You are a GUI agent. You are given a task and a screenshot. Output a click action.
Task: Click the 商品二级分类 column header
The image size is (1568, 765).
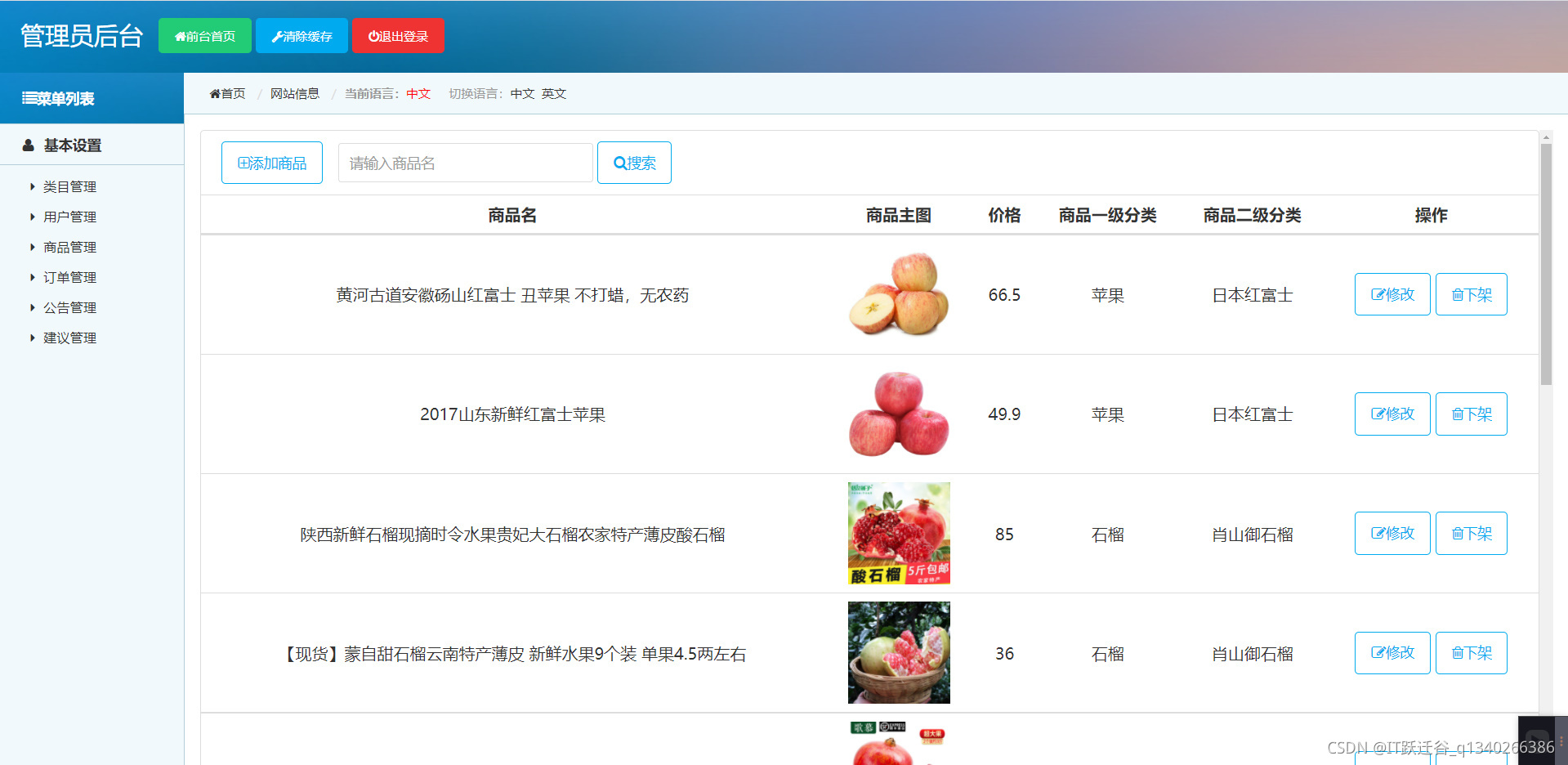(1252, 215)
